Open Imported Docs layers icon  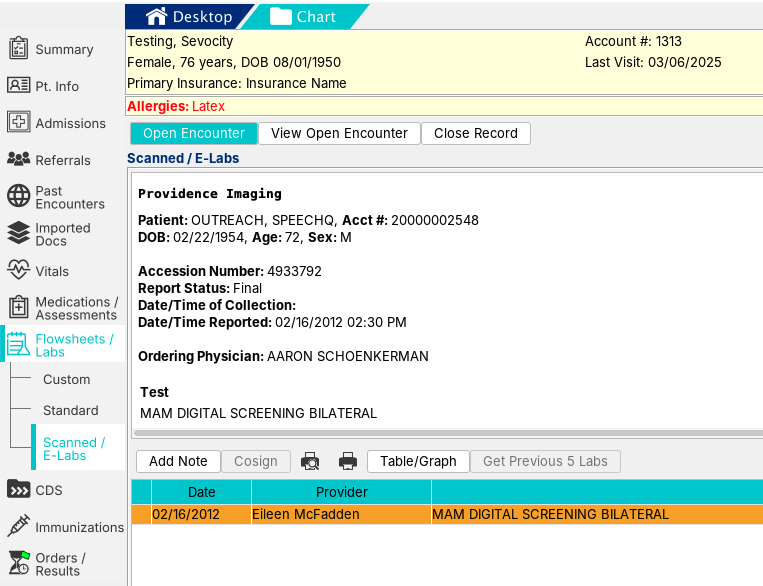pyautogui.click(x=18, y=233)
